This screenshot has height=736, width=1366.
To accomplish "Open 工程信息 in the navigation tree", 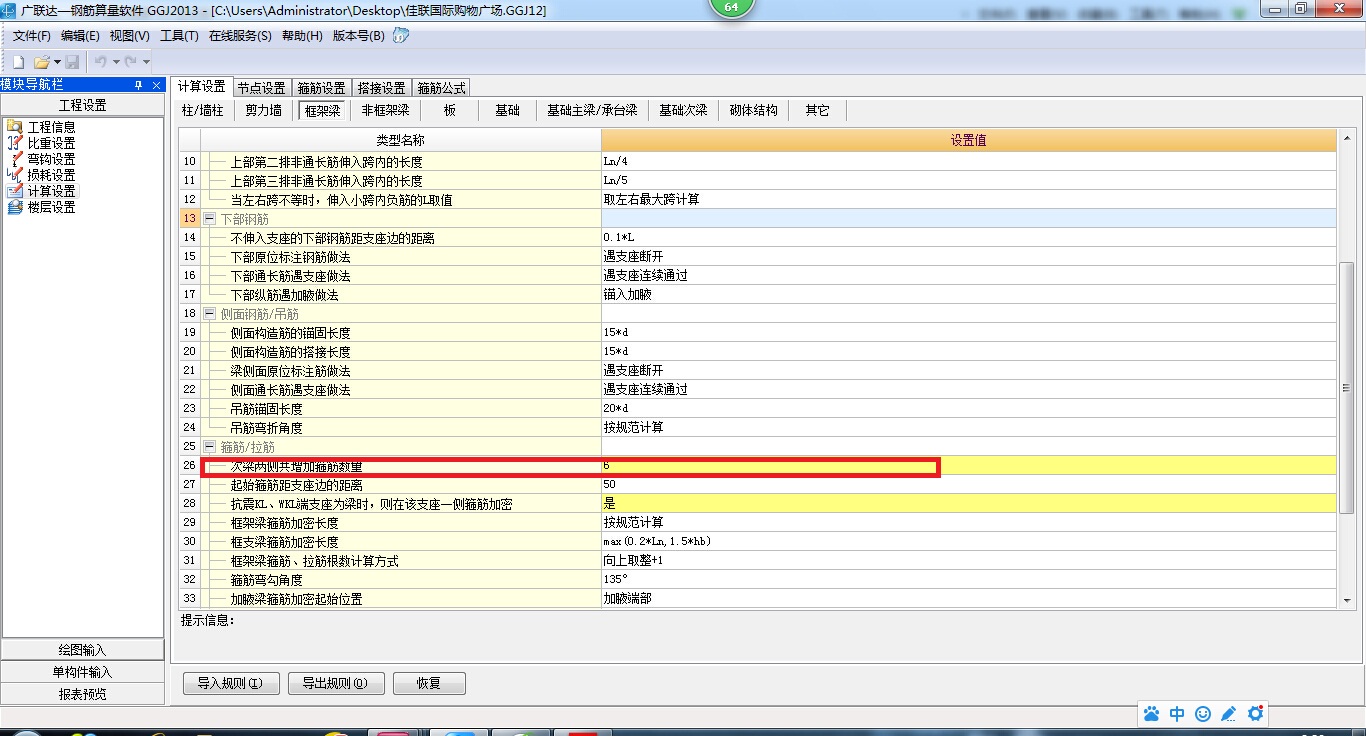I will (51, 127).
